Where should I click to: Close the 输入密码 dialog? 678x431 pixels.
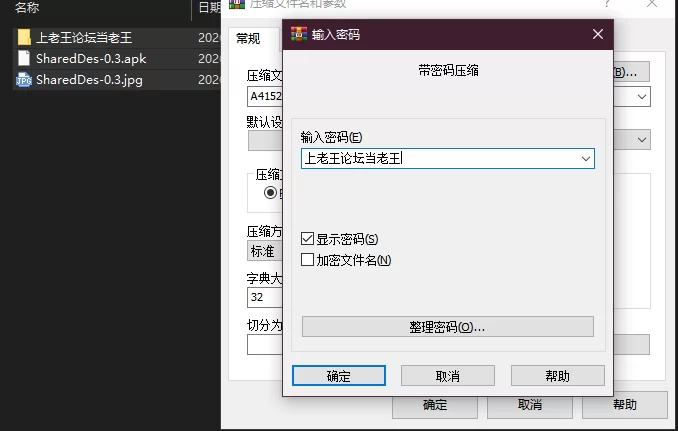[x=598, y=34]
